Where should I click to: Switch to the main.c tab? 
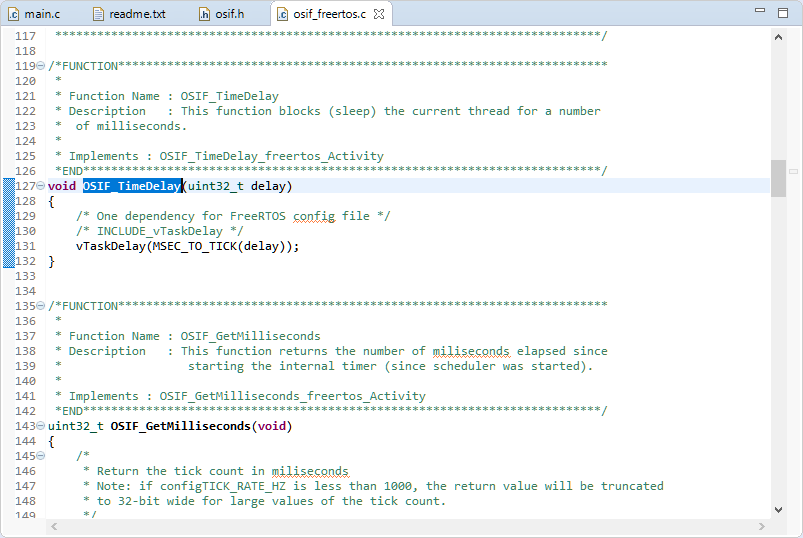click(x=40, y=14)
